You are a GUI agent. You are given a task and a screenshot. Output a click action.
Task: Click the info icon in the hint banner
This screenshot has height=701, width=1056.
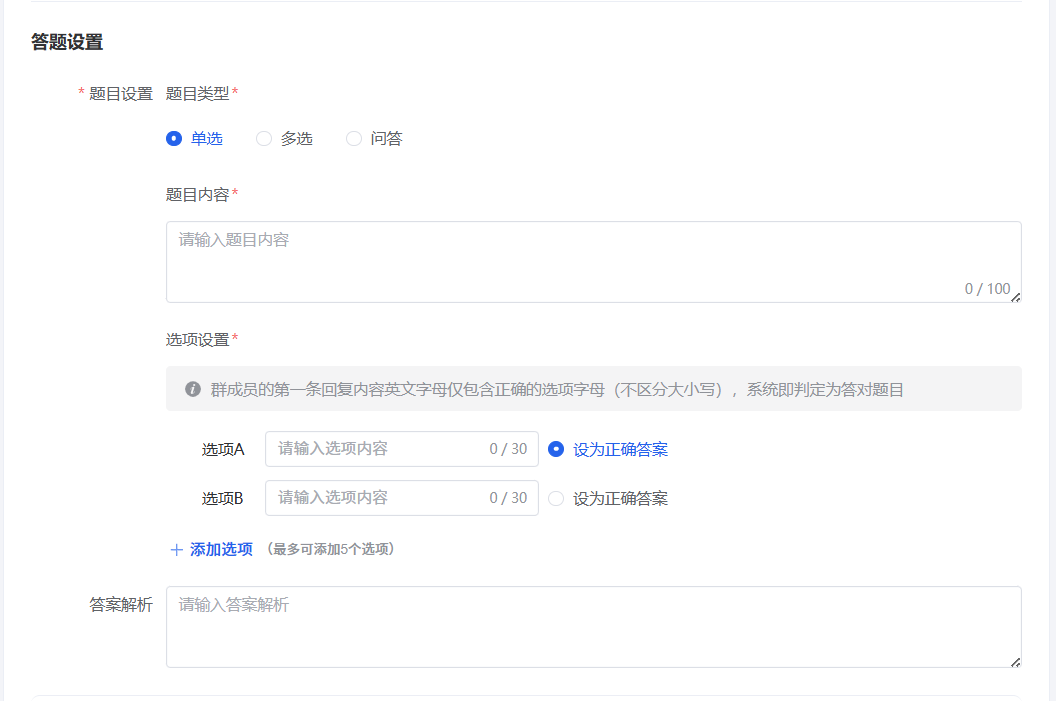(193, 389)
